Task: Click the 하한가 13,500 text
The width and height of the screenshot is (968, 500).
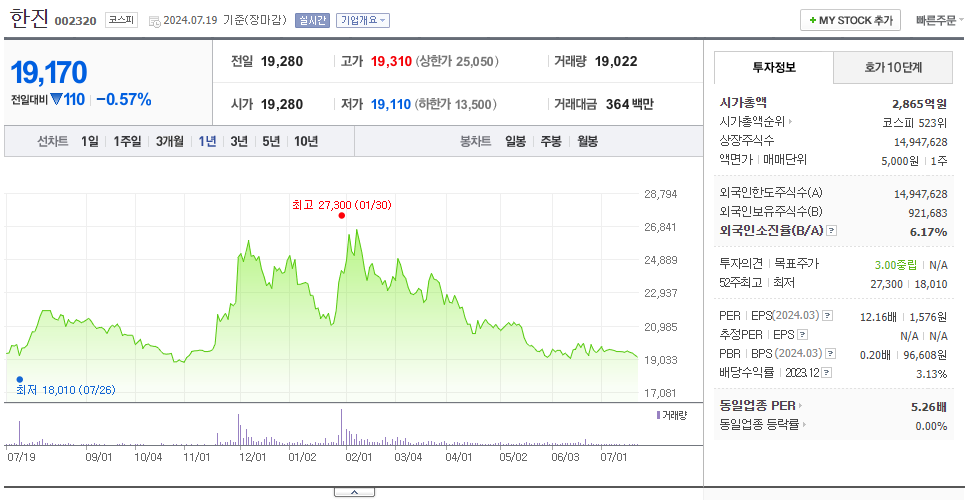Action: coord(456,104)
